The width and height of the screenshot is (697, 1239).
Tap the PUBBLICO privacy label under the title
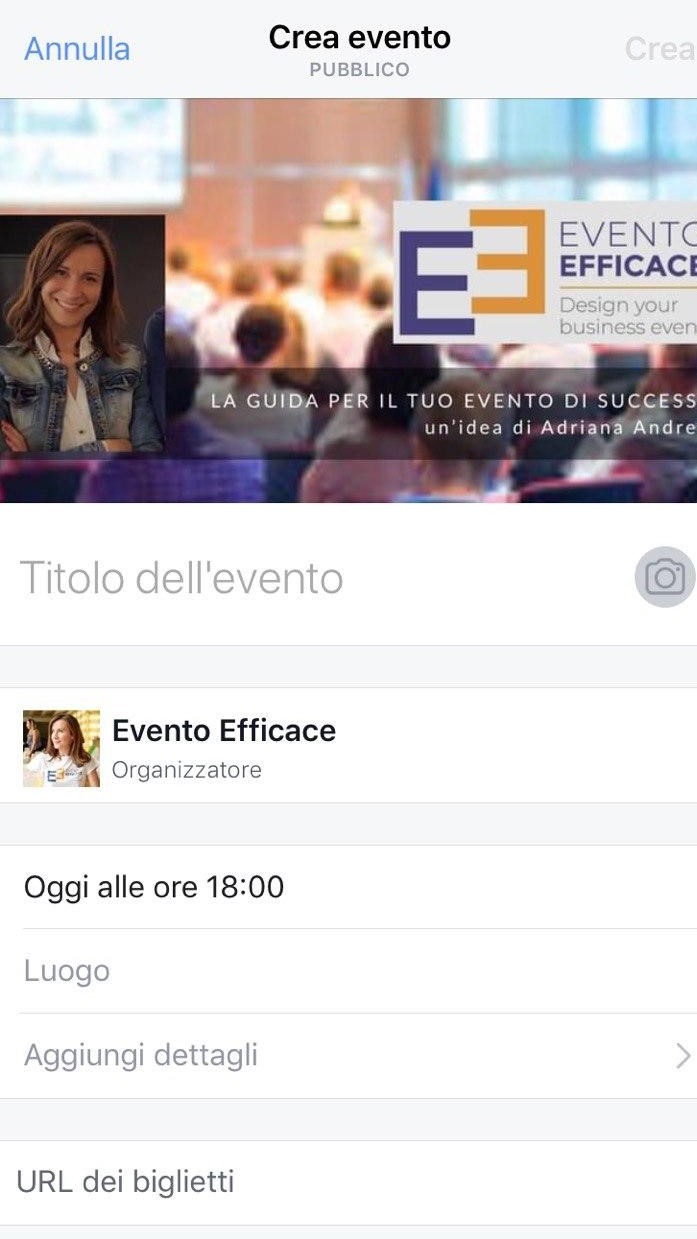359,70
